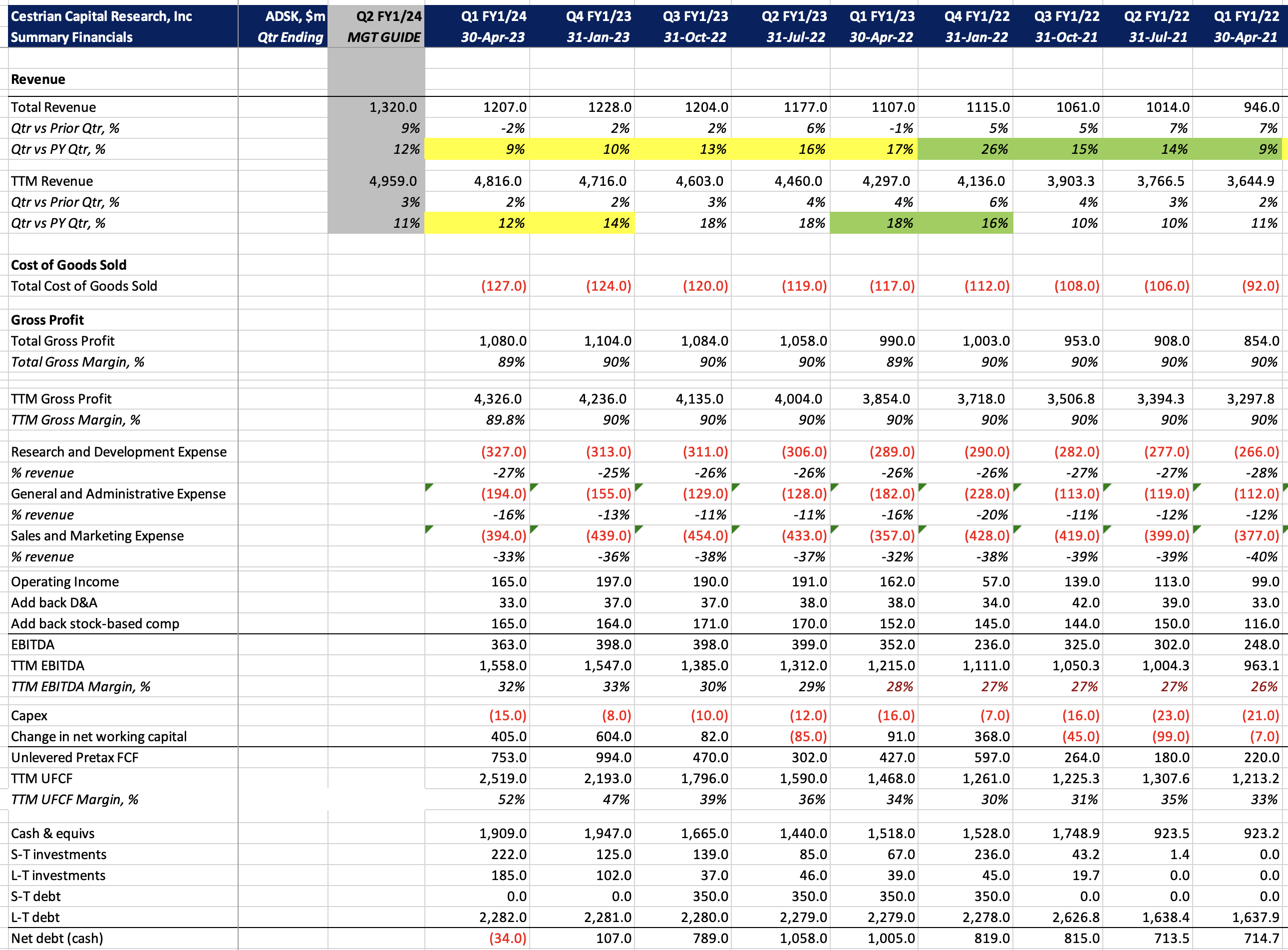Click green indicator on Sales and Marketing (394.0) cell
The height and width of the screenshot is (950, 1288).
pyautogui.click(x=428, y=529)
